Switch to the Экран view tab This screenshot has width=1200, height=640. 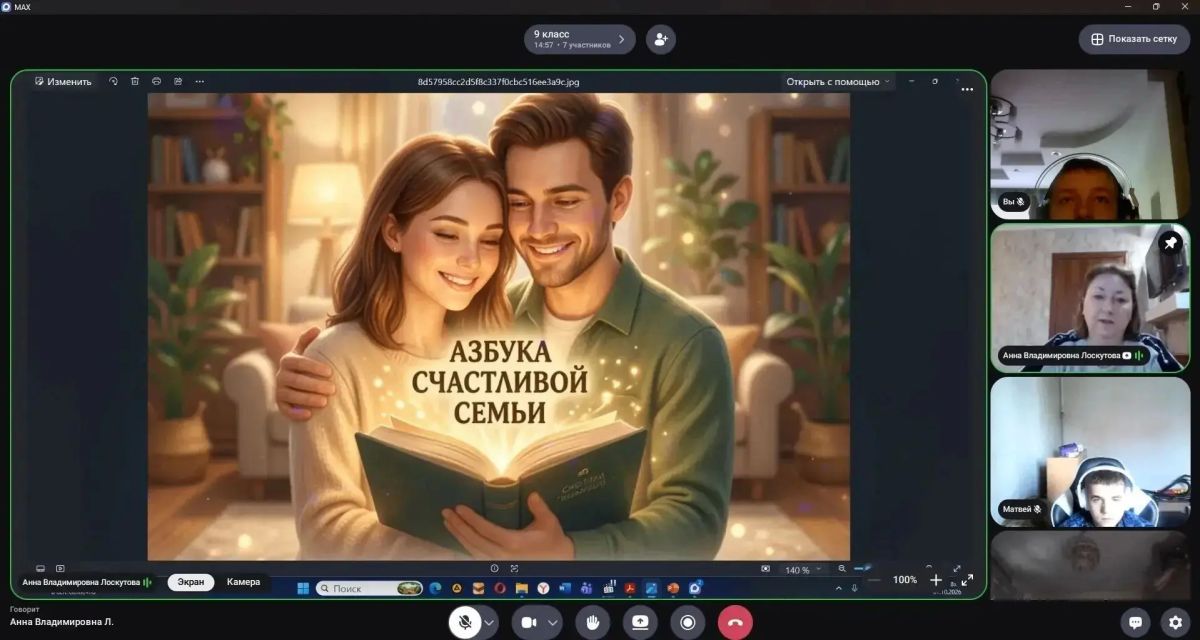[x=190, y=582]
